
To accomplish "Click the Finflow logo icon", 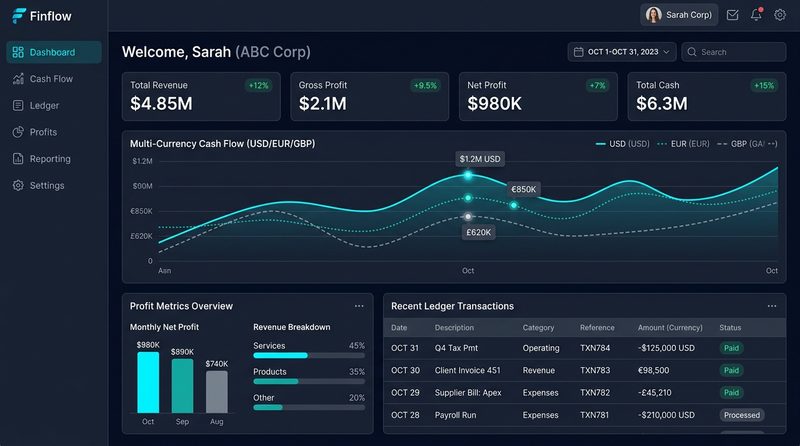I will click(x=19, y=16).
